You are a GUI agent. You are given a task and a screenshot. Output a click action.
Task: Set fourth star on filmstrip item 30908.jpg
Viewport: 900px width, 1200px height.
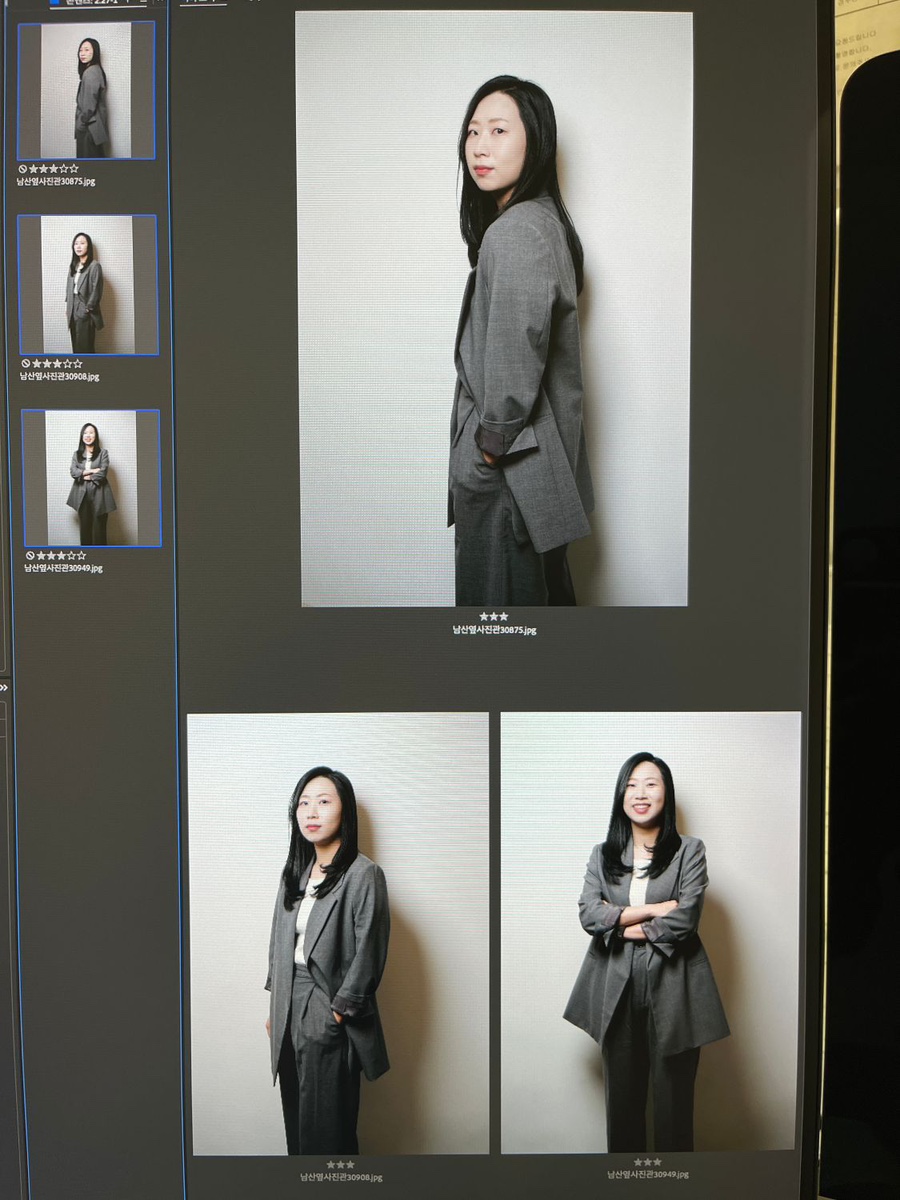click(67, 364)
